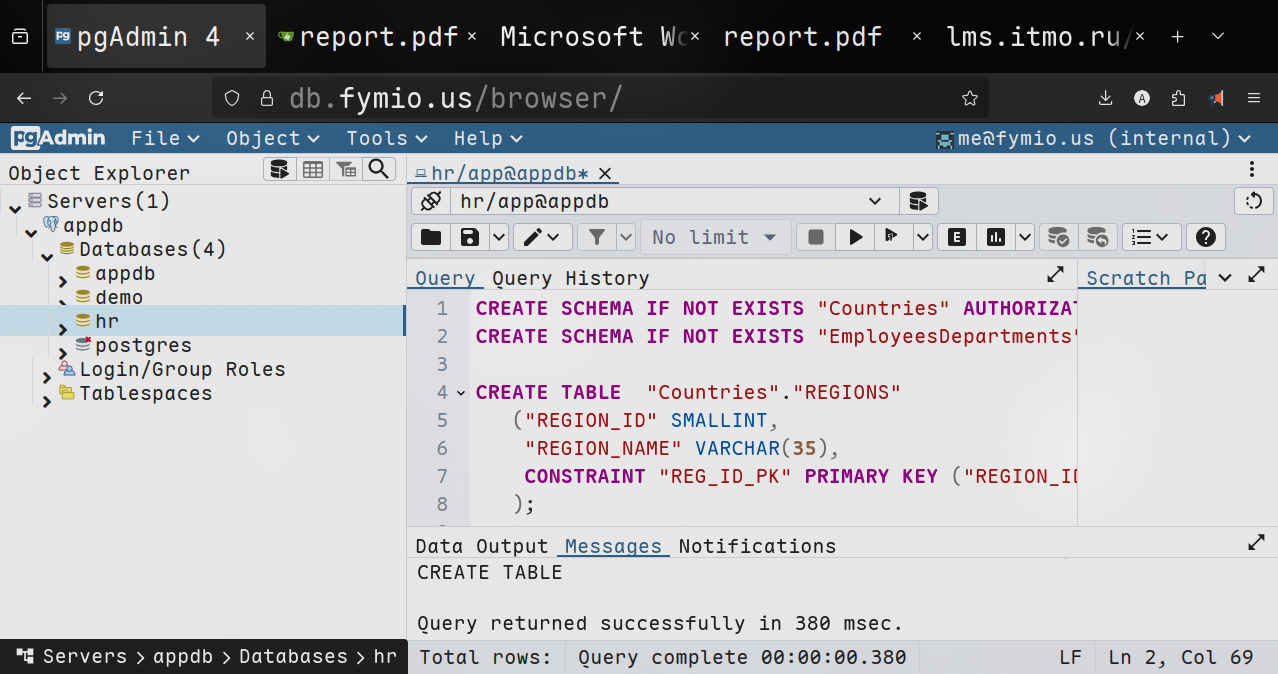Click the View Data table icon in Object Explorer
Viewport: 1278px width, 674px height.
pyautogui.click(x=313, y=169)
